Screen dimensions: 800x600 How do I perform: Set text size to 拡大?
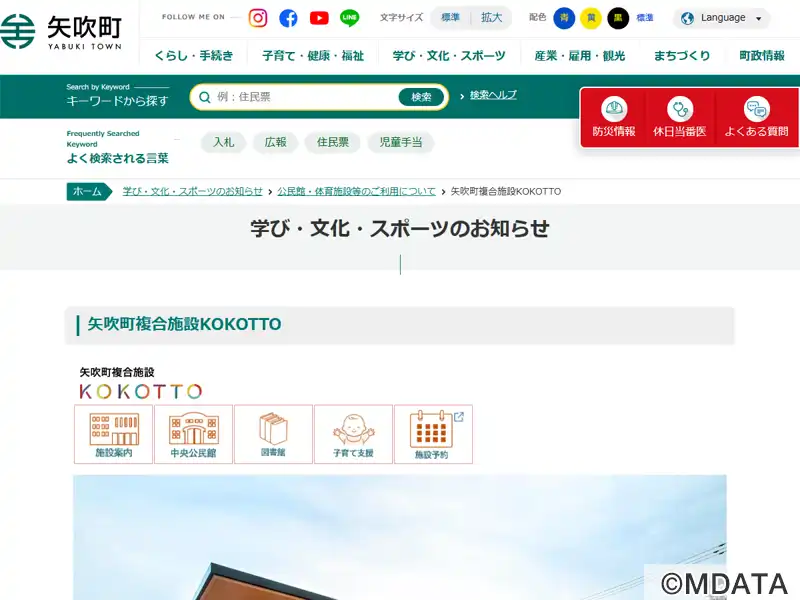(491, 18)
